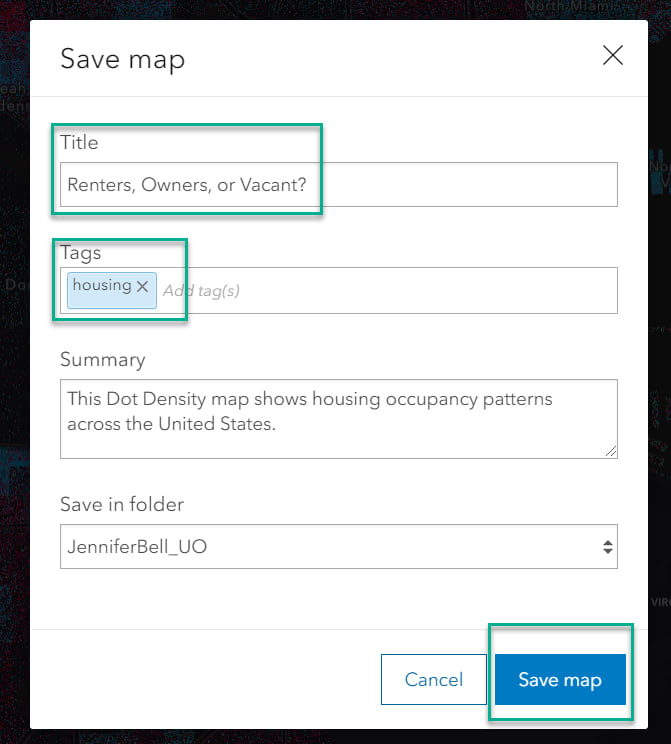The image size is (671, 744).
Task: Click the Tags field label
Action: pos(80,252)
